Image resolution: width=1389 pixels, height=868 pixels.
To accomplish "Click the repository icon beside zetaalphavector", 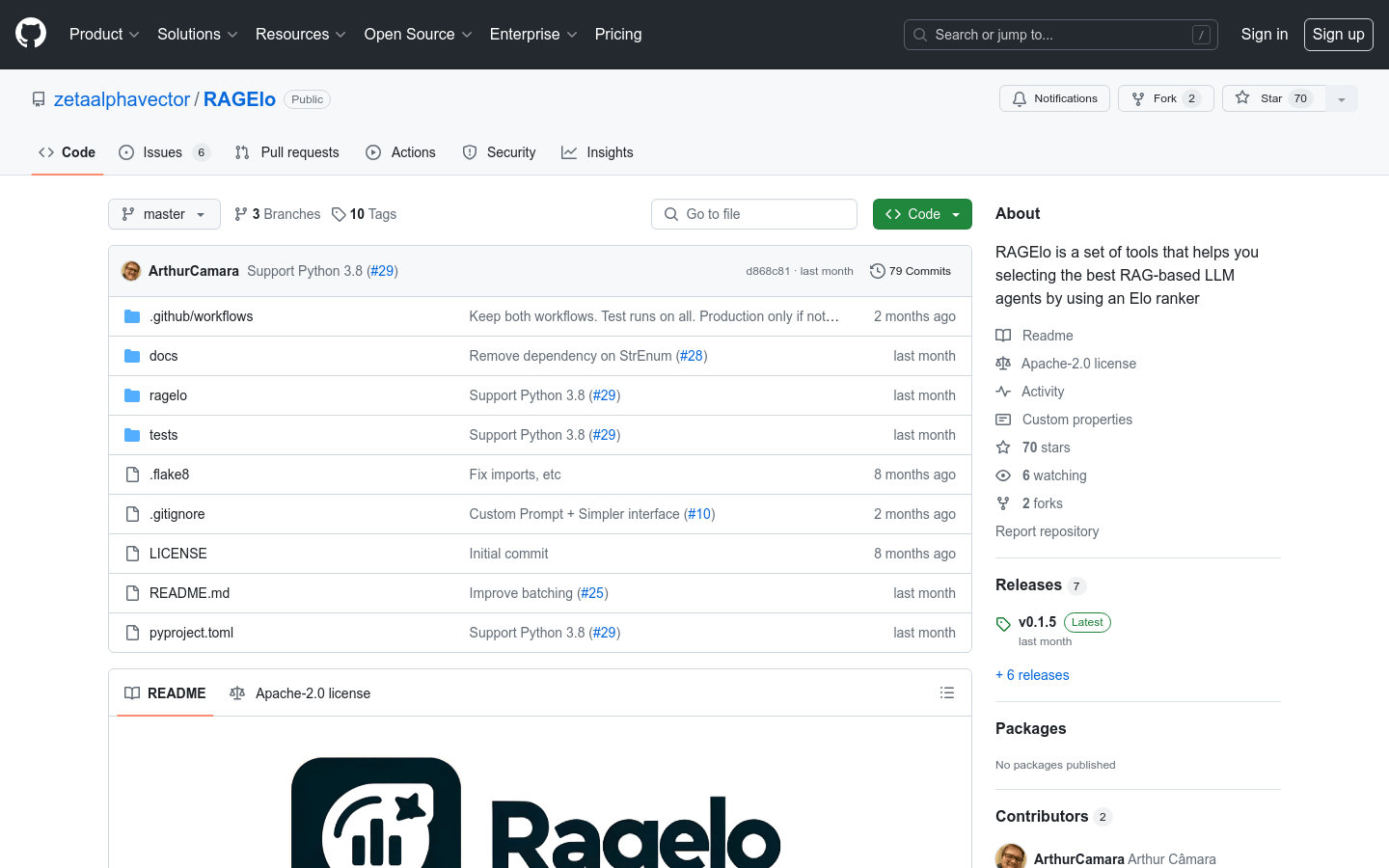I will (x=39, y=99).
